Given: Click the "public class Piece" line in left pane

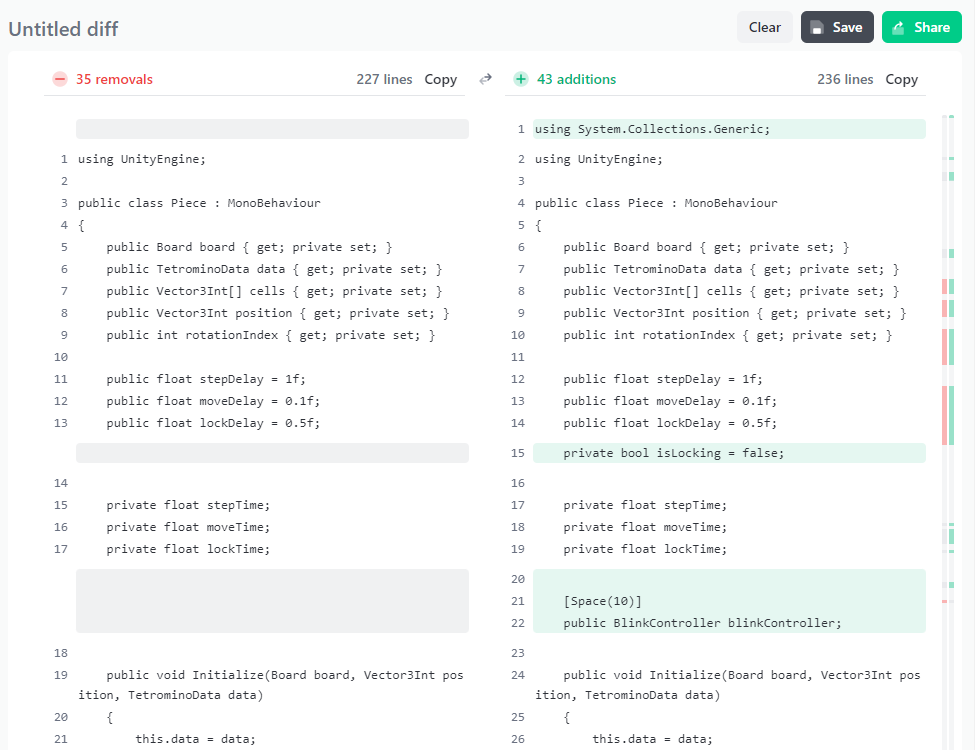Looking at the screenshot, I should pos(199,203).
